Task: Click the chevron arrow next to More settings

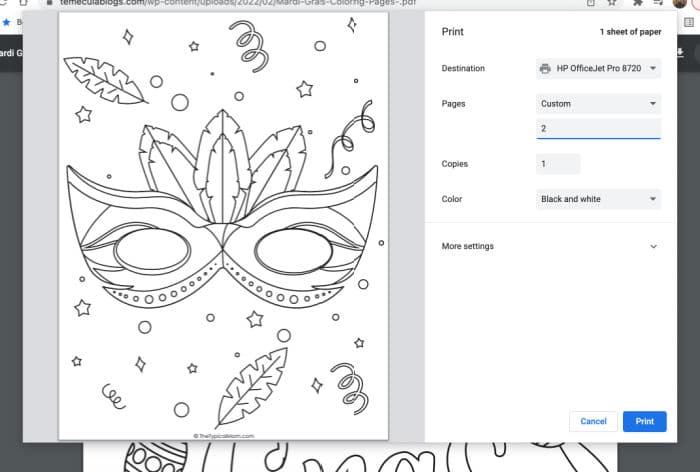Action: pyautogui.click(x=654, y=246)
